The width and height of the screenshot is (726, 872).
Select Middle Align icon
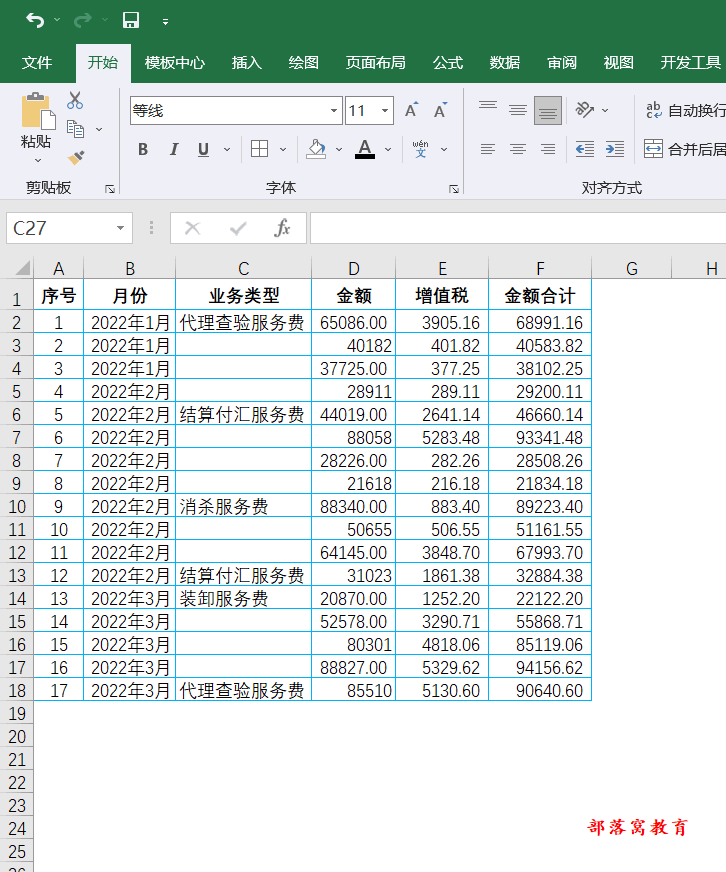click(x=518, y=110)
